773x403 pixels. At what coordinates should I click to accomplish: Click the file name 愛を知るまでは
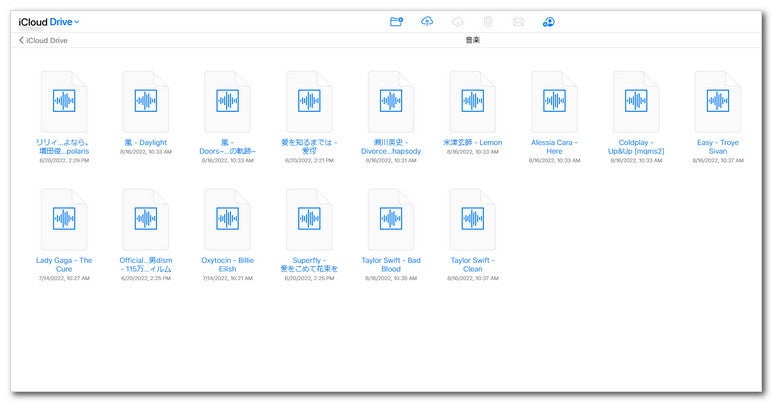pyautogui.click(x=309, y=147)
